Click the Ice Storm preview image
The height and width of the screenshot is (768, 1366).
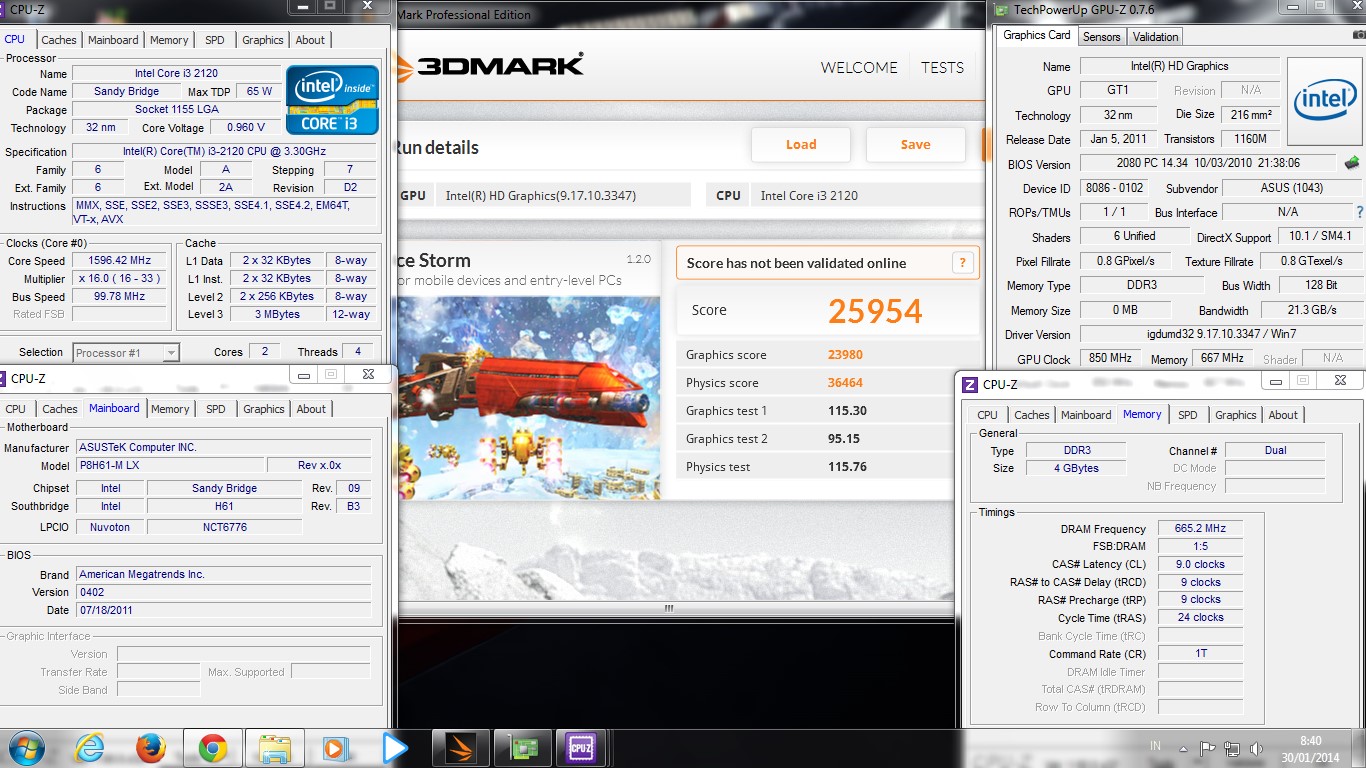point(529,398)
